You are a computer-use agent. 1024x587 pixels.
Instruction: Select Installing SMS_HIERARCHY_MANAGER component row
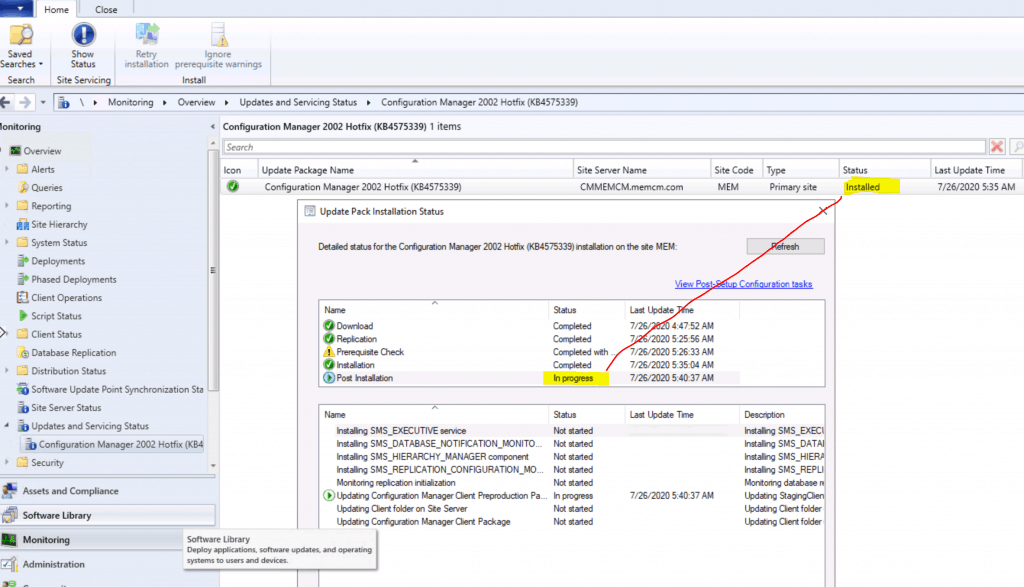coord(572,456)
